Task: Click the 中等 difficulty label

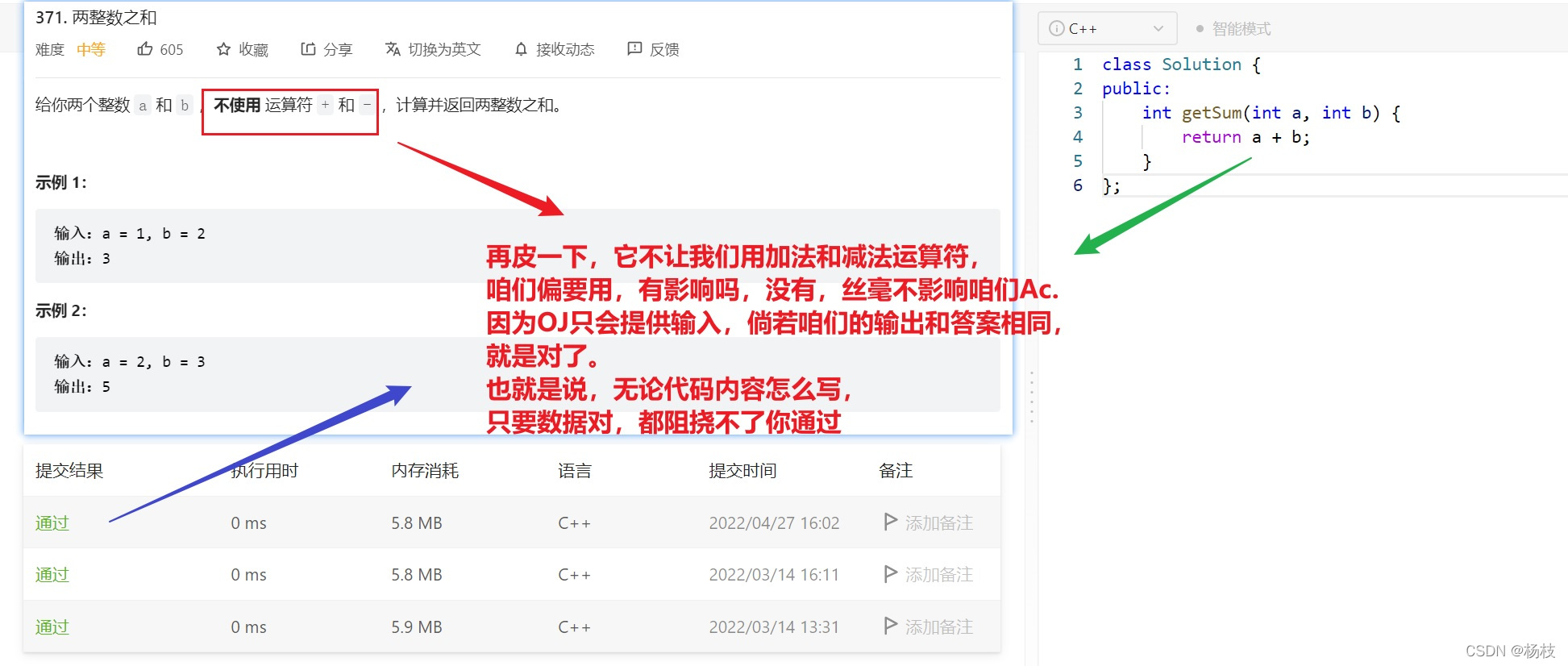Action: tap(91, 50)
